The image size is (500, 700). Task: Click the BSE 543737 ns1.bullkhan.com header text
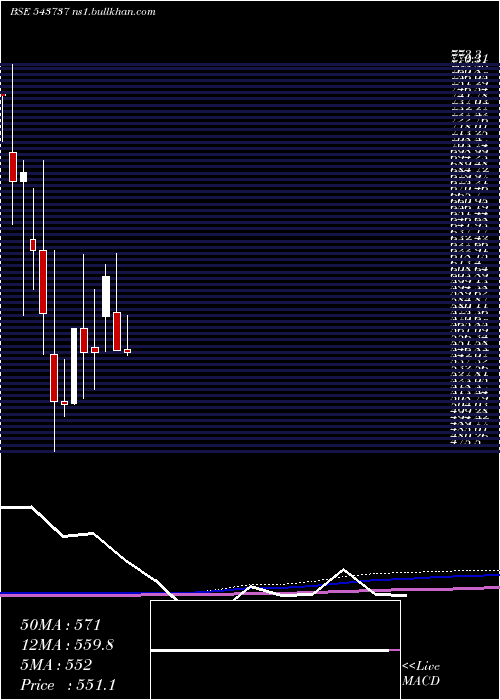83,12
